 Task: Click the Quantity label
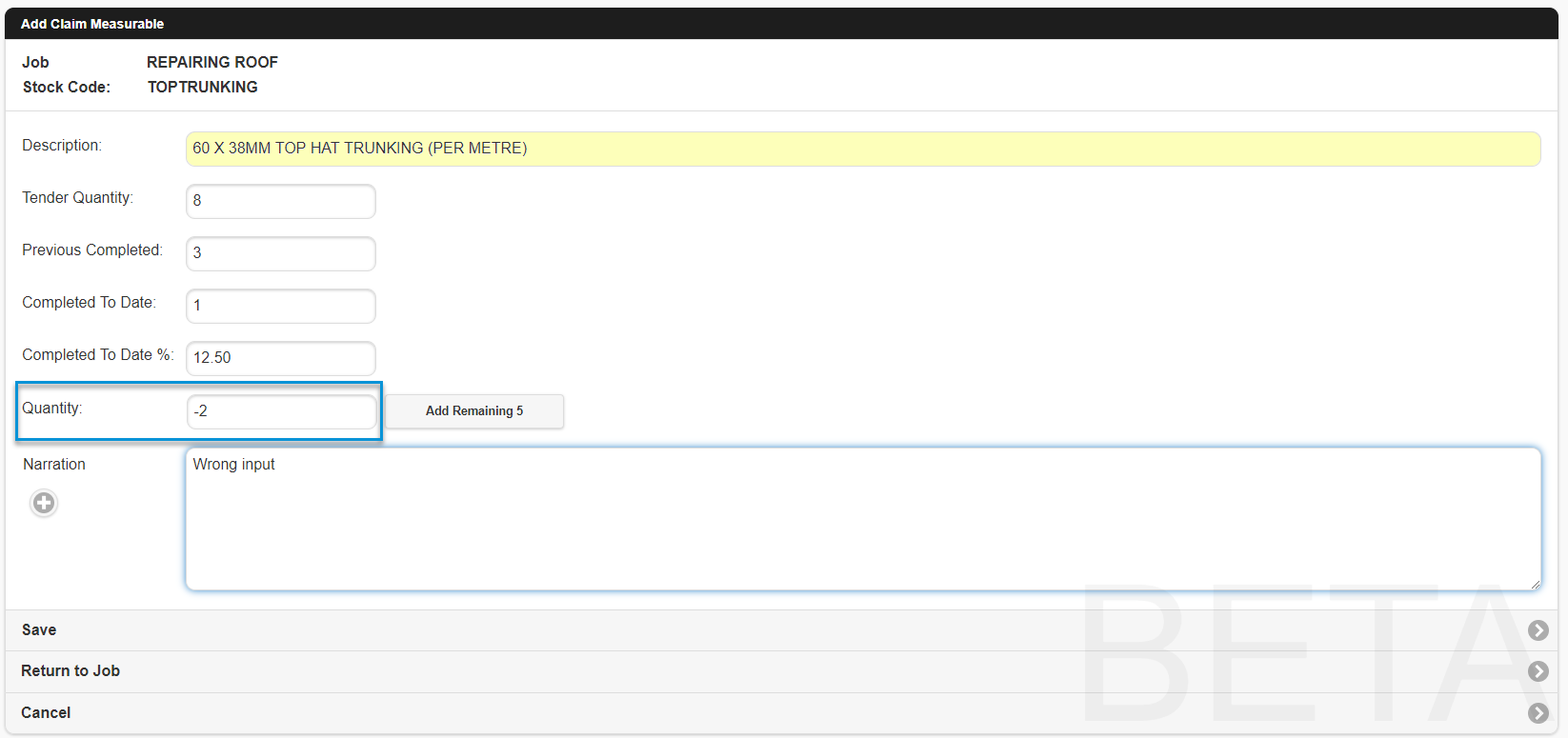click(x=52, y=408)
